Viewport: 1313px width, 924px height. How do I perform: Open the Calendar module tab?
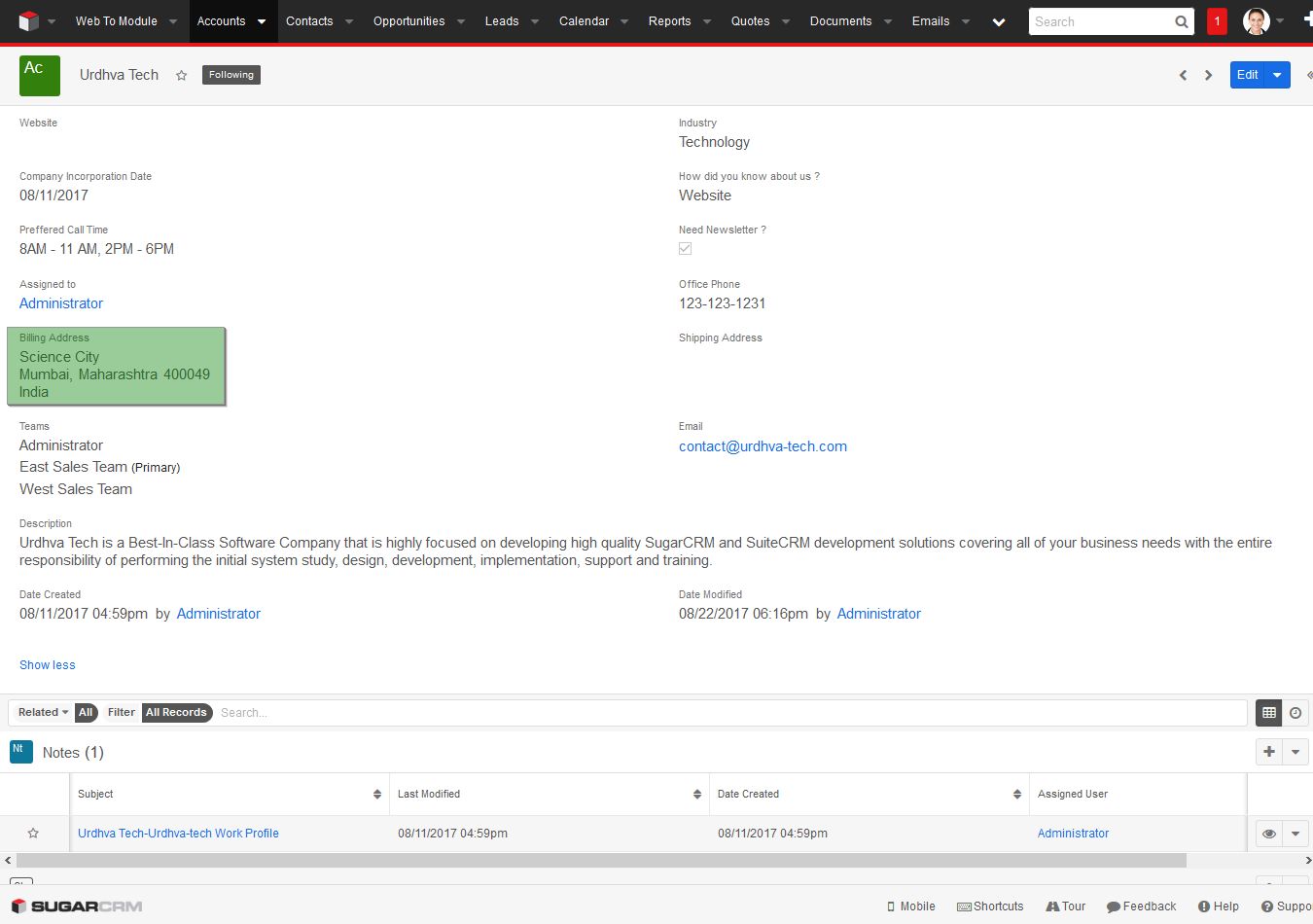(584, 21)
